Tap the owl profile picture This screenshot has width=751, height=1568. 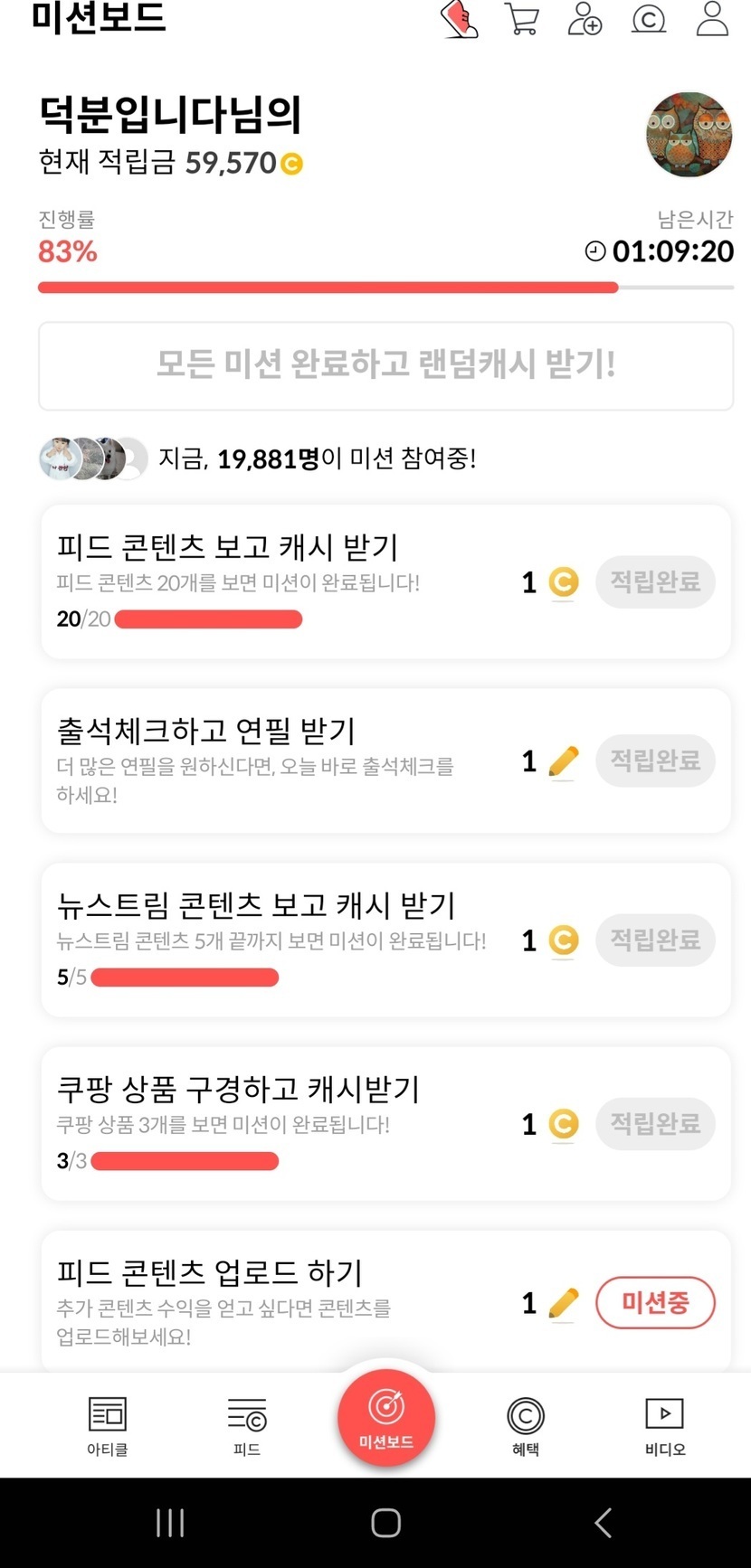coord(689,135)
